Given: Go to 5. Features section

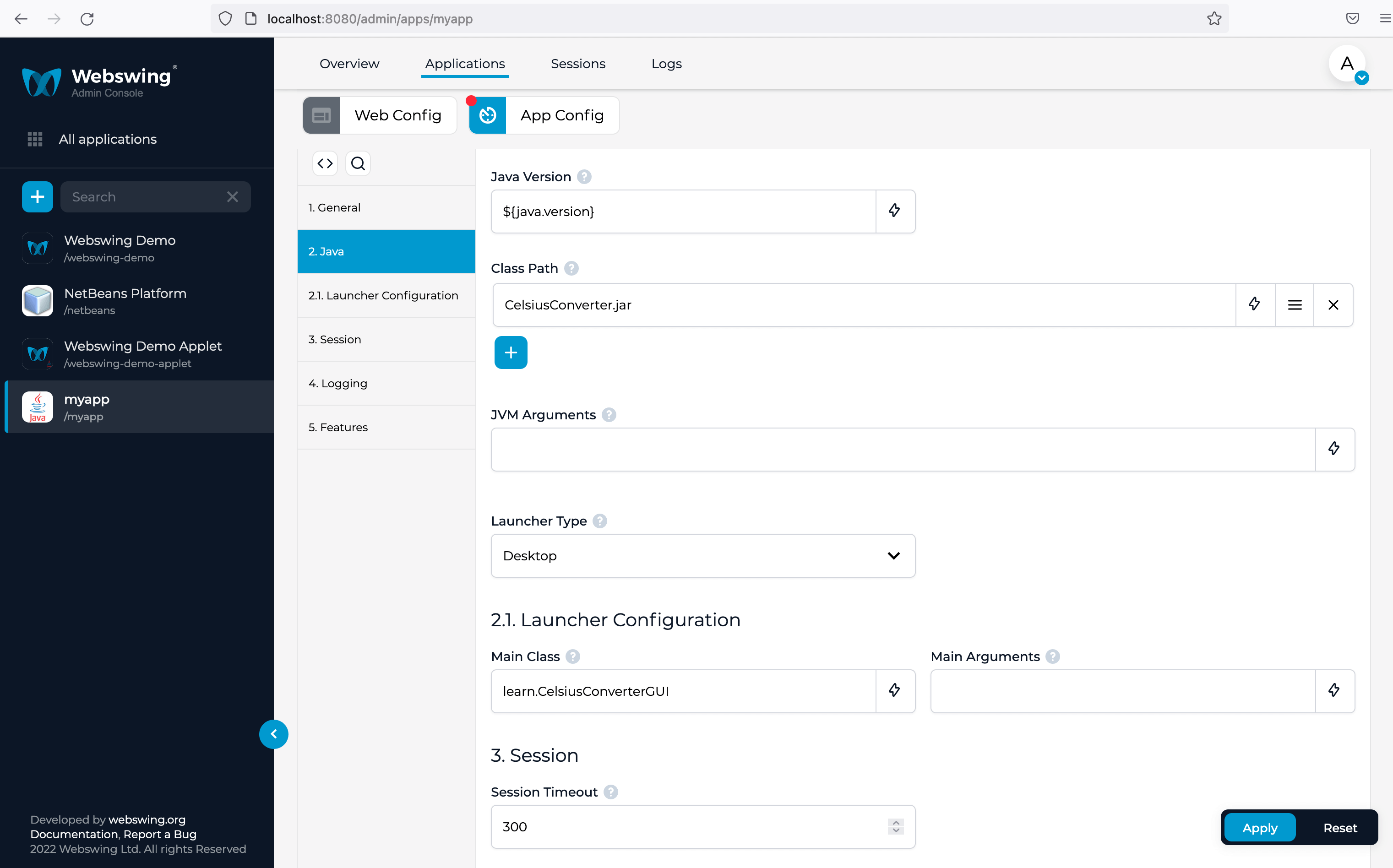Looking at the screenshot, I should [386, 427].
